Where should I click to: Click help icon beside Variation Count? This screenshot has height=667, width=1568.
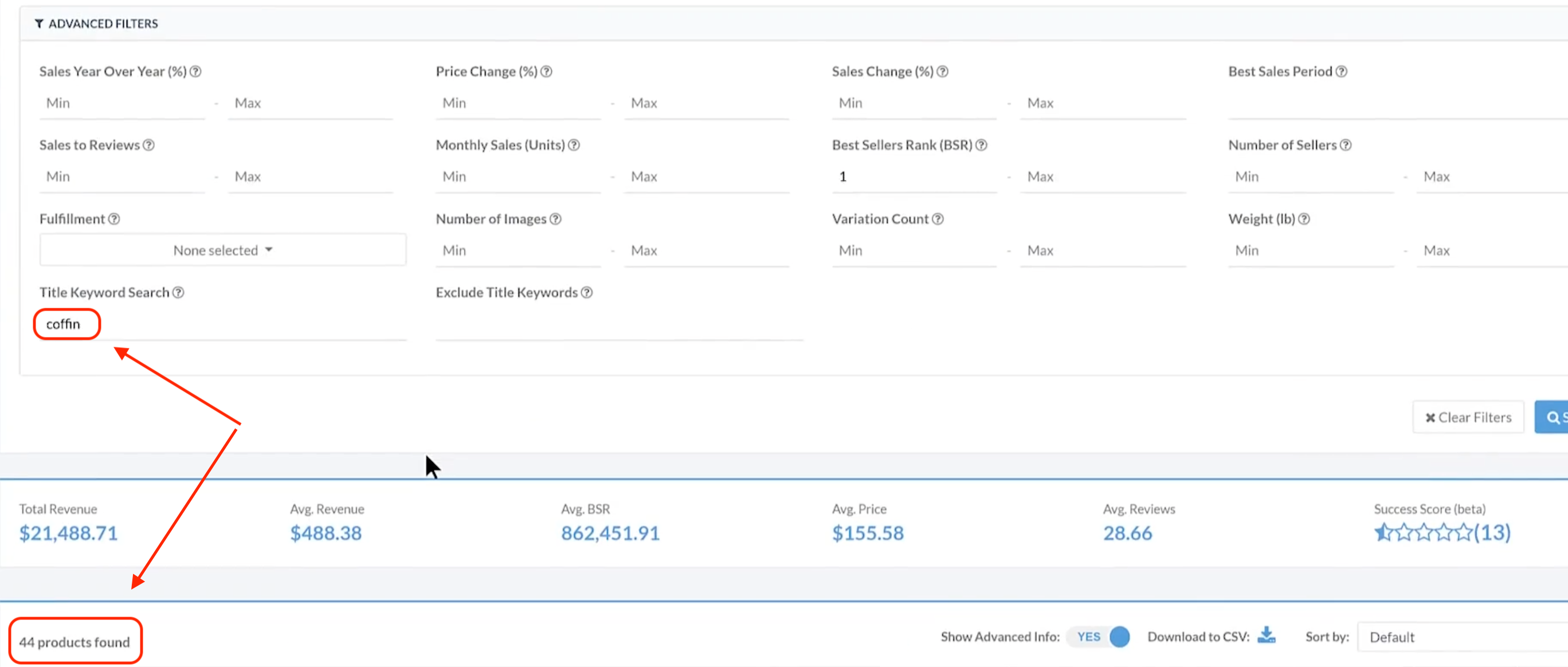938,219
